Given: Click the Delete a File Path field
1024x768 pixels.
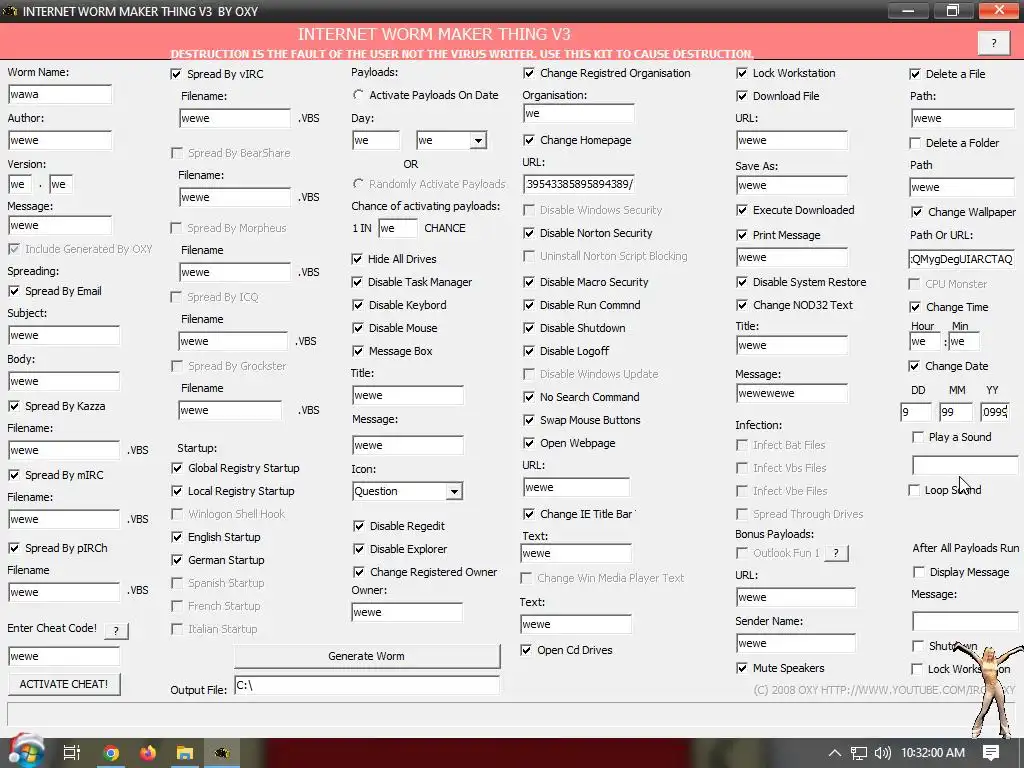Looking at the screenshot, I should 963,118.
